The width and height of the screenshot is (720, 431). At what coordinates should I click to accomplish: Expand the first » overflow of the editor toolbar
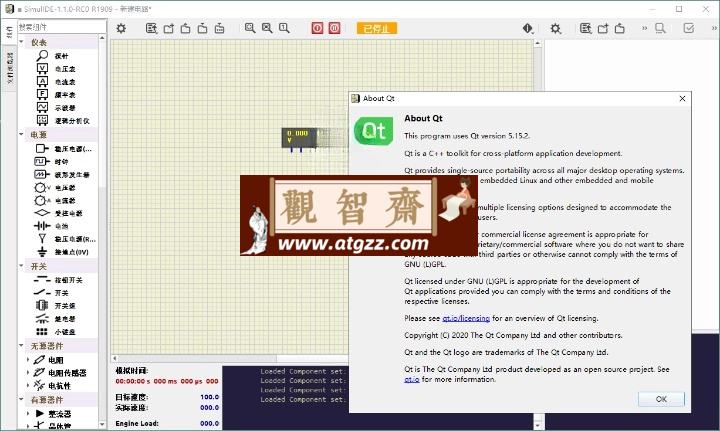pos(644,28)
